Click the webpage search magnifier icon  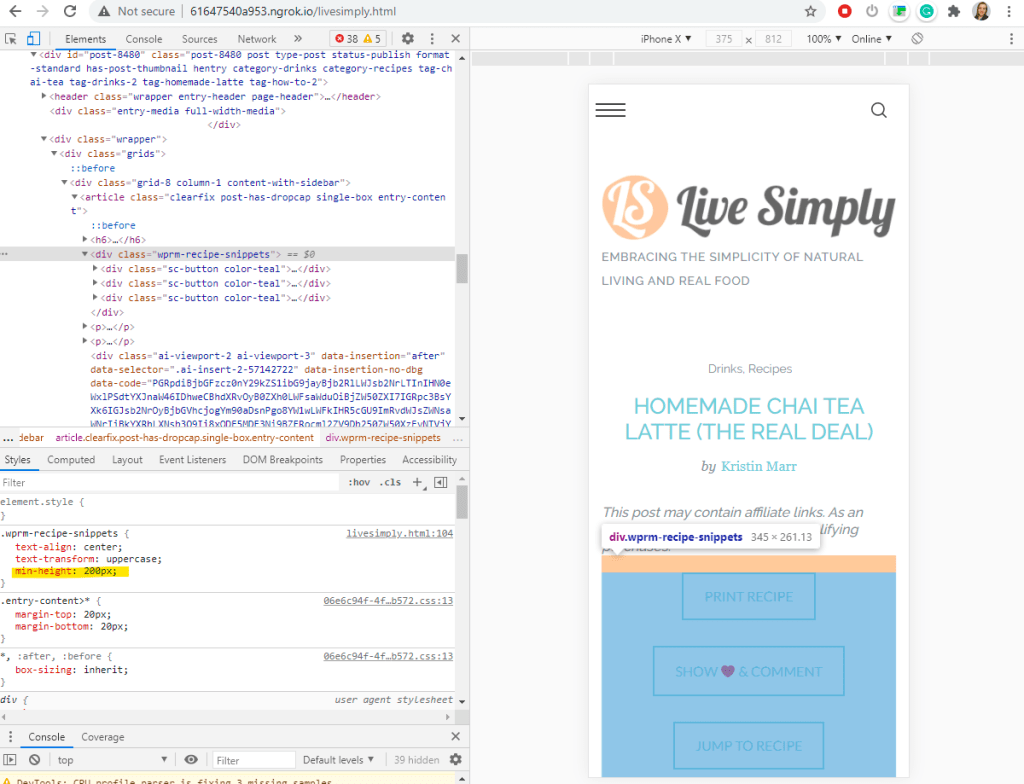878,110
